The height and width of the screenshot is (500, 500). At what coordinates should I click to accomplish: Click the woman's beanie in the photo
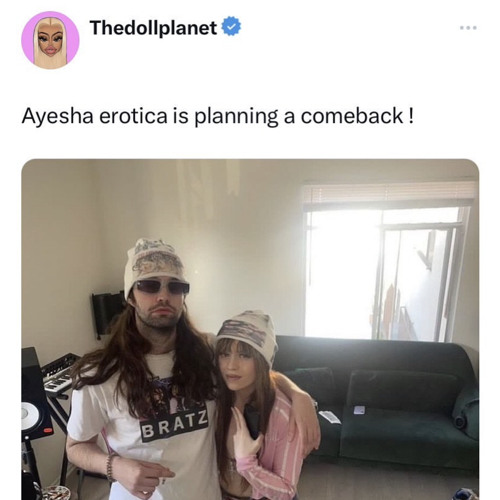click(x=248, y=333)
